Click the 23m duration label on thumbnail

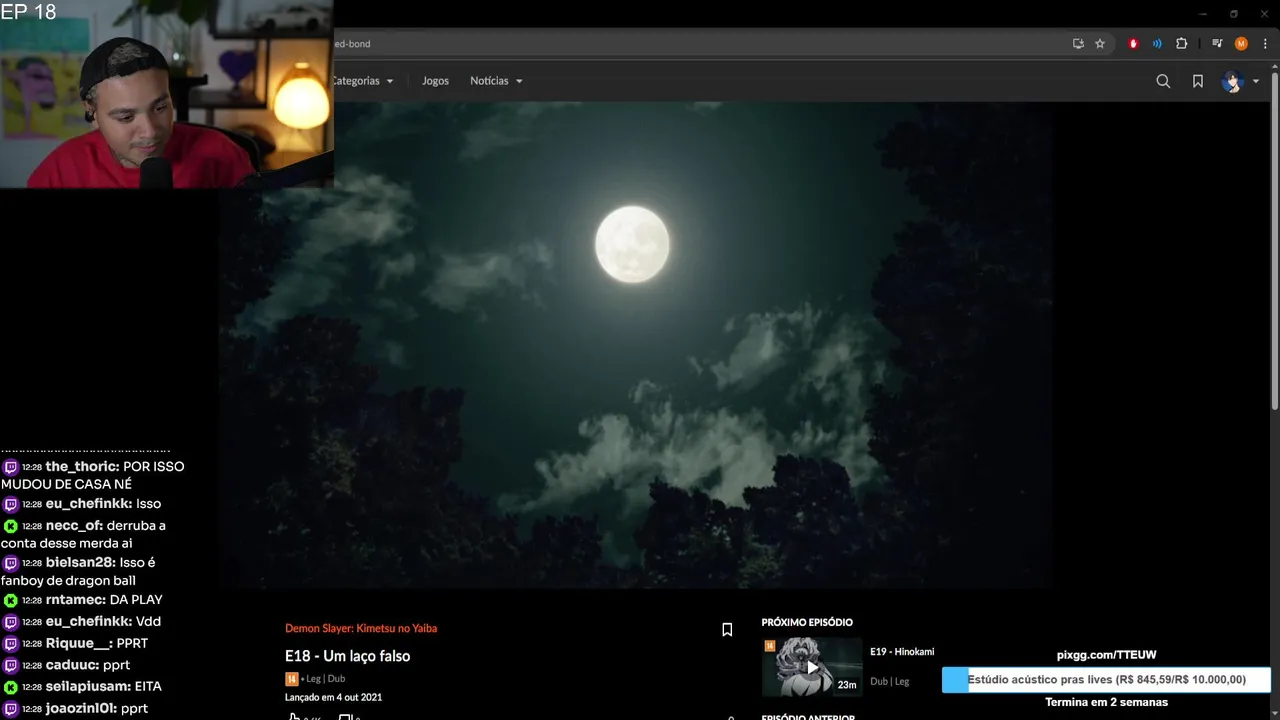[847, 685]
